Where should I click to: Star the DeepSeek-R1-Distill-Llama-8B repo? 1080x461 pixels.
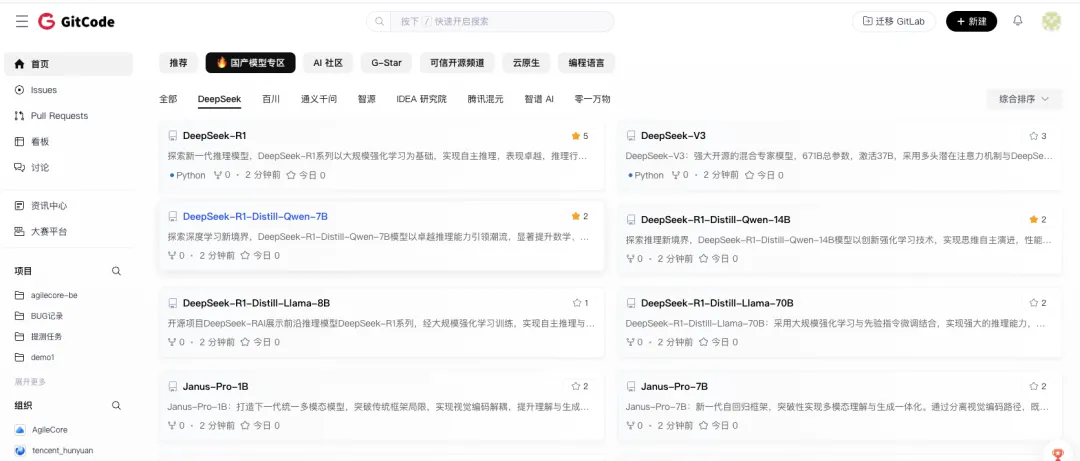pos(577,303)
